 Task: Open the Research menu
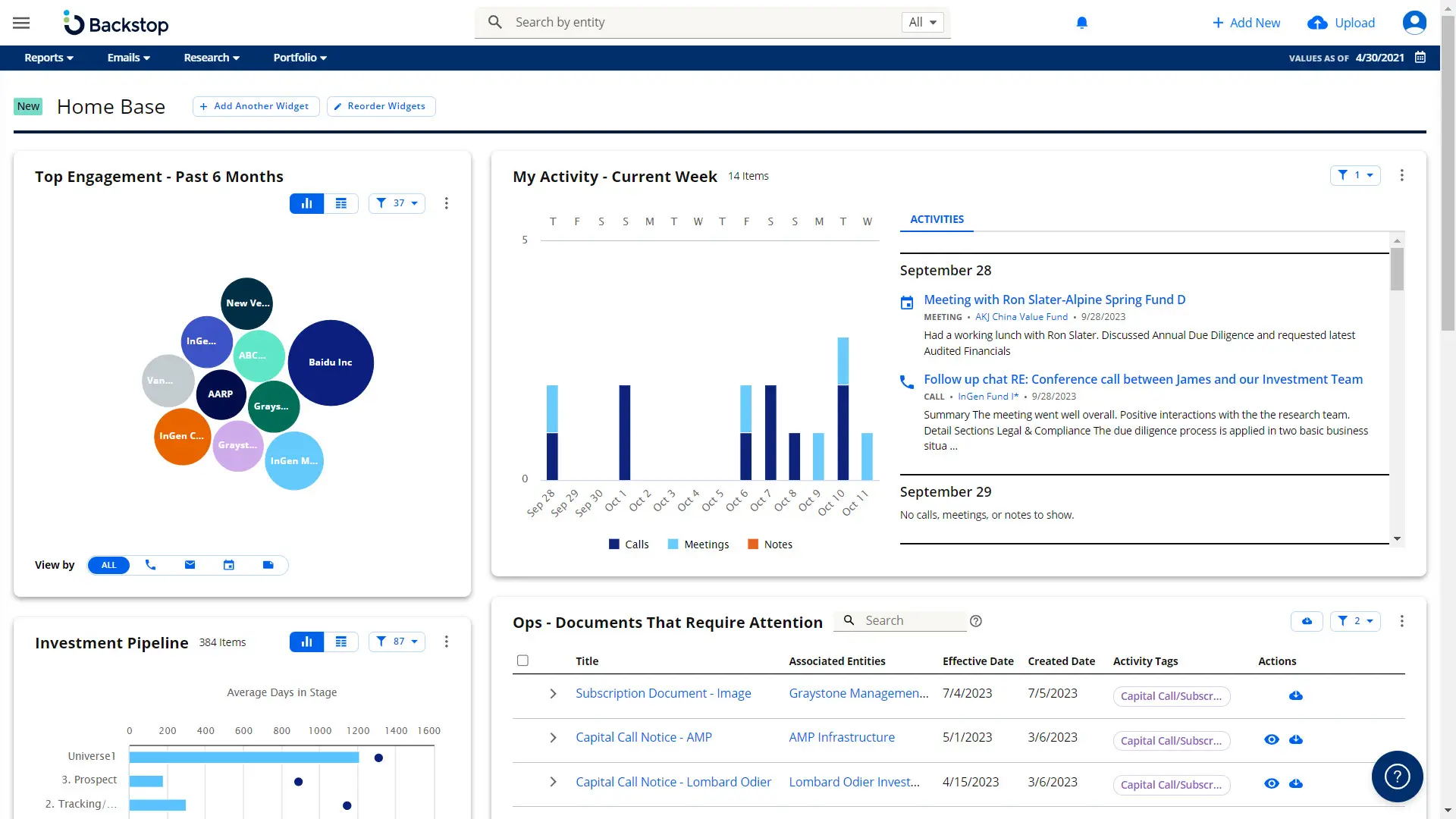pyautogui.click(x=212, y=58)
